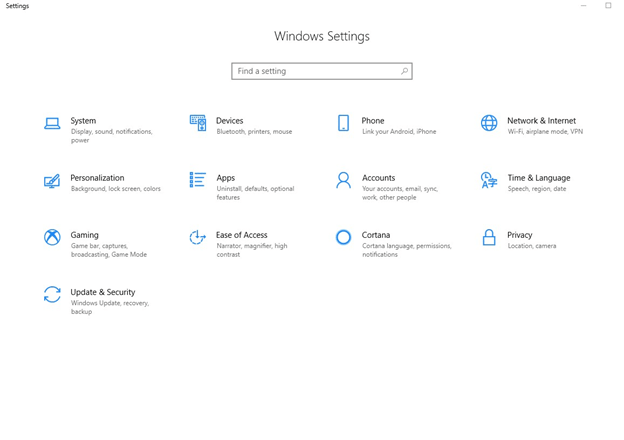Click the Time & Language icon

pyautogui.click(x=489, y=180)
